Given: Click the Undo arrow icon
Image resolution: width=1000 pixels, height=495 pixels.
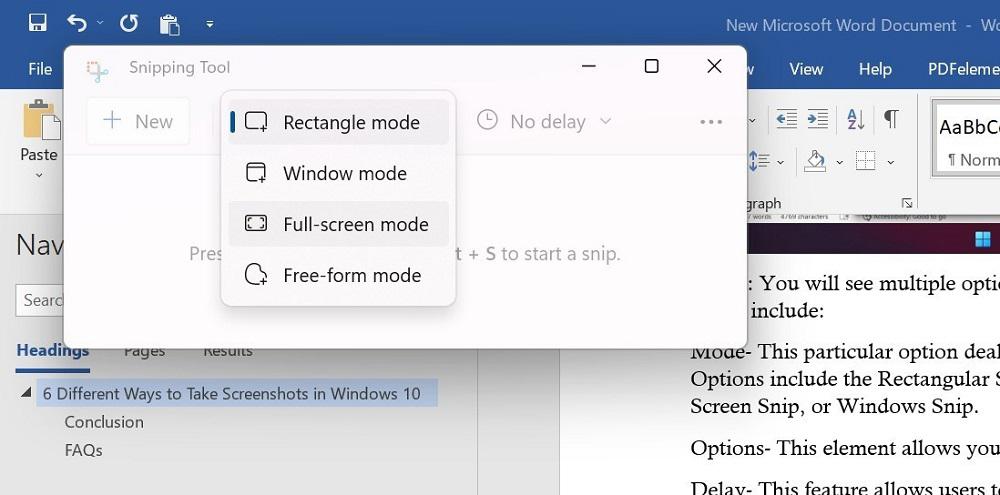Looking at the screenshot, I should (x=76, y=22).
